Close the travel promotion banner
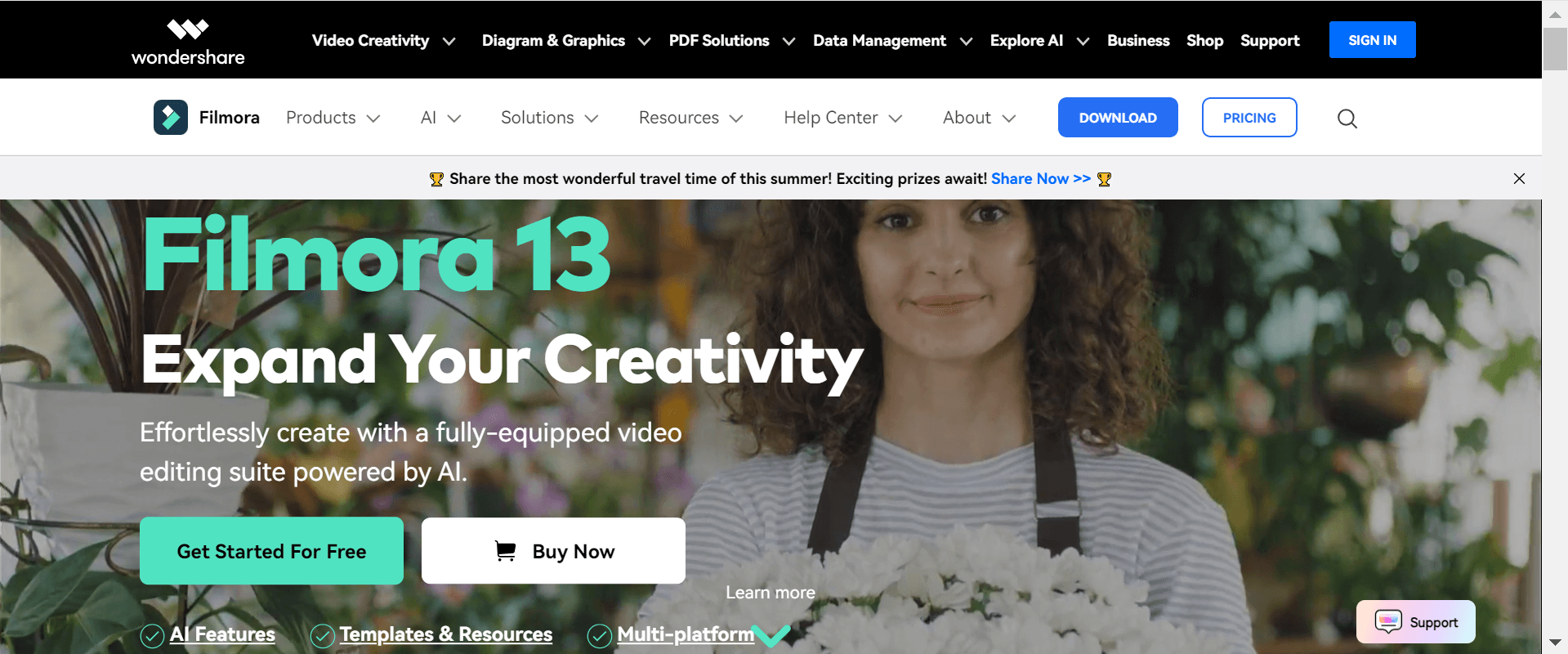Screen dimensions: 1568x654 click(1519, 178)
